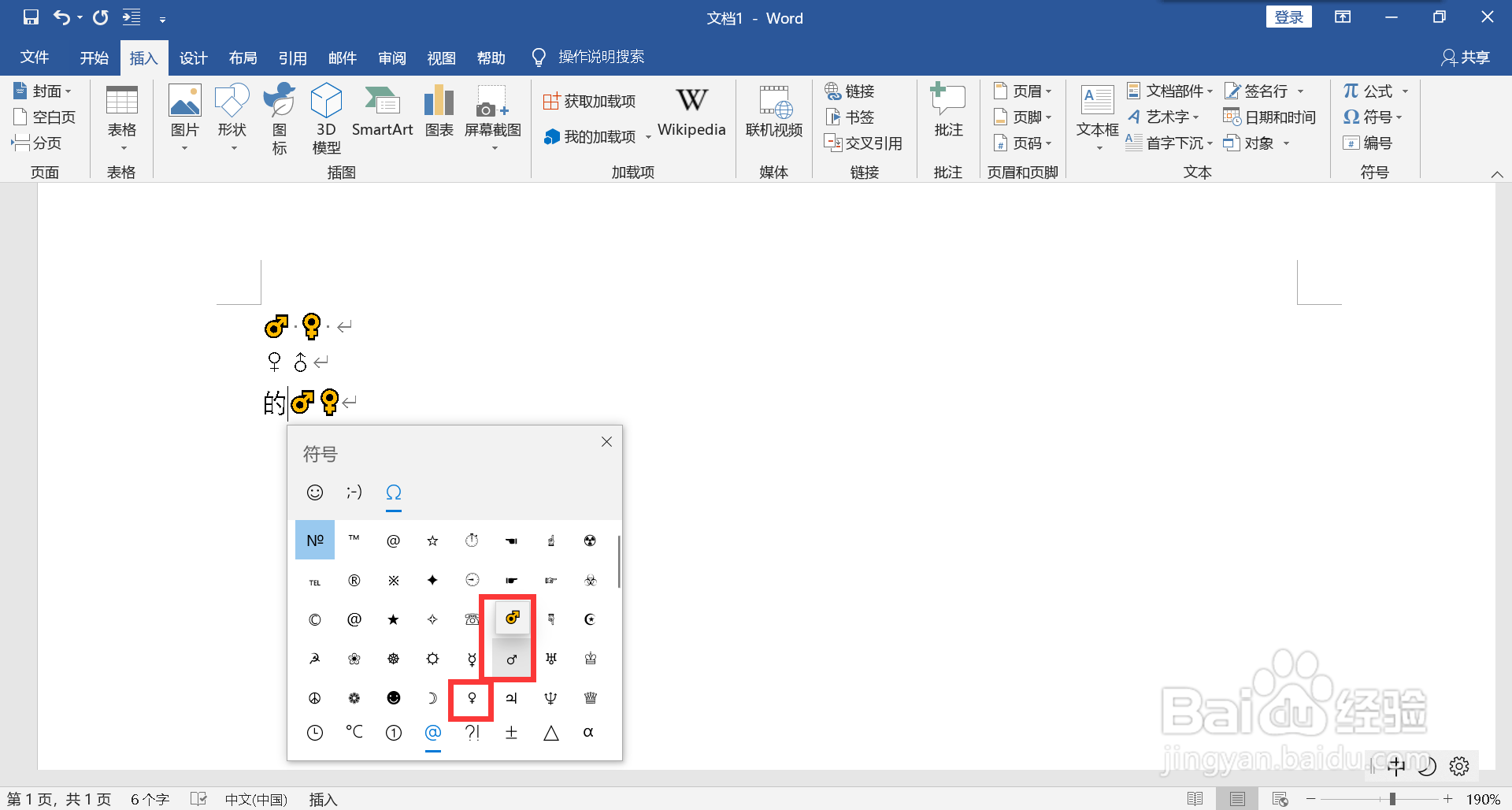
Task: Switch to text emoticon ;-) tab
Action: tap(354, 492)
